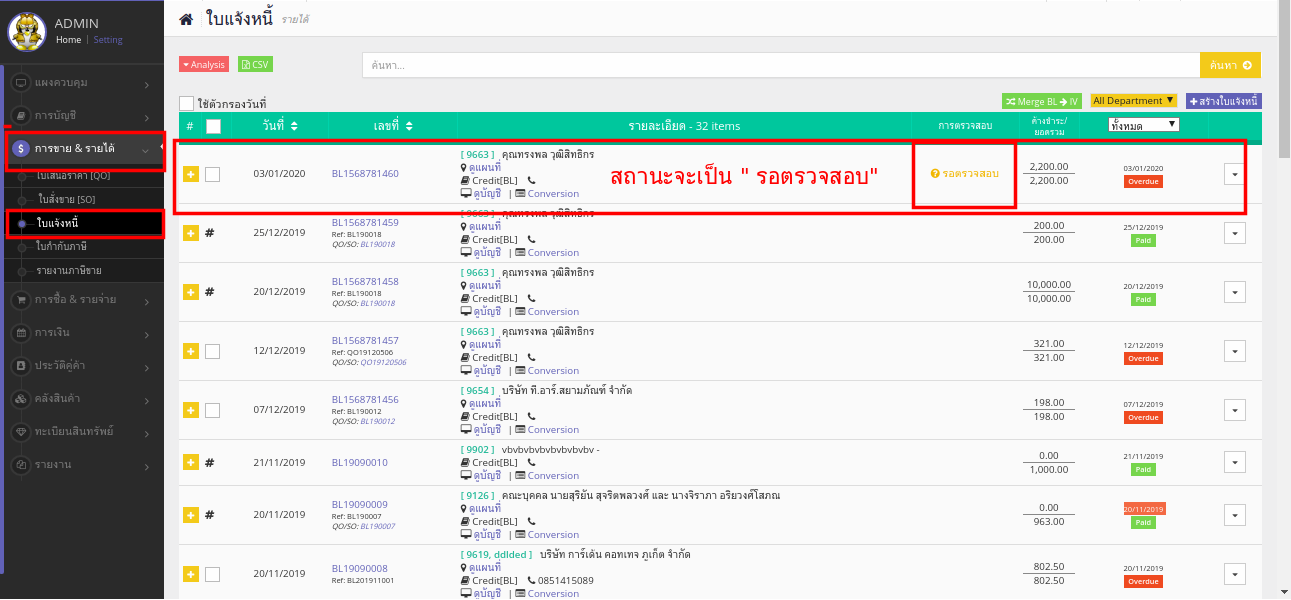Open the All Department dropdown
The width and height of the screenshot is (1291, 600).
coord(1133,101)
